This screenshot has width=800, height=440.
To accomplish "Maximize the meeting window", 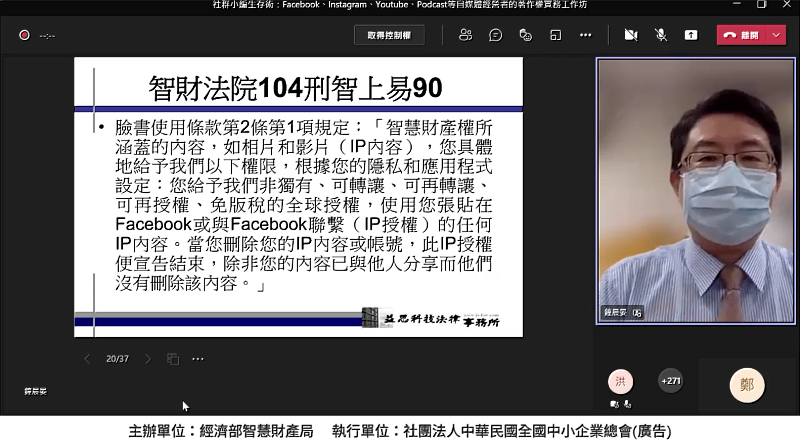I will [x=762, y=4].
